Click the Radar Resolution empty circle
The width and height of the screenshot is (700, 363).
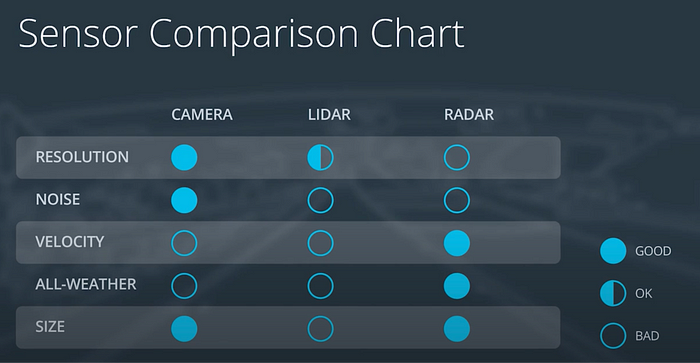click(x=457, y=158)
